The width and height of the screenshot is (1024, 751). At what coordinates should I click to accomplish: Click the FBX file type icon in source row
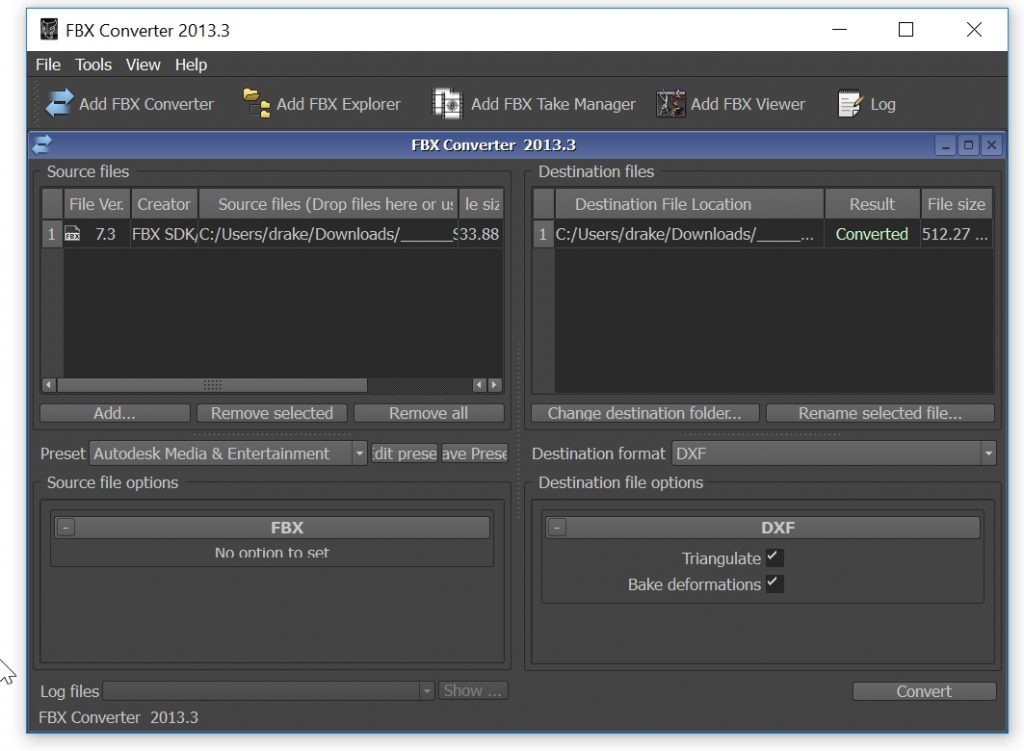(72, 235)
